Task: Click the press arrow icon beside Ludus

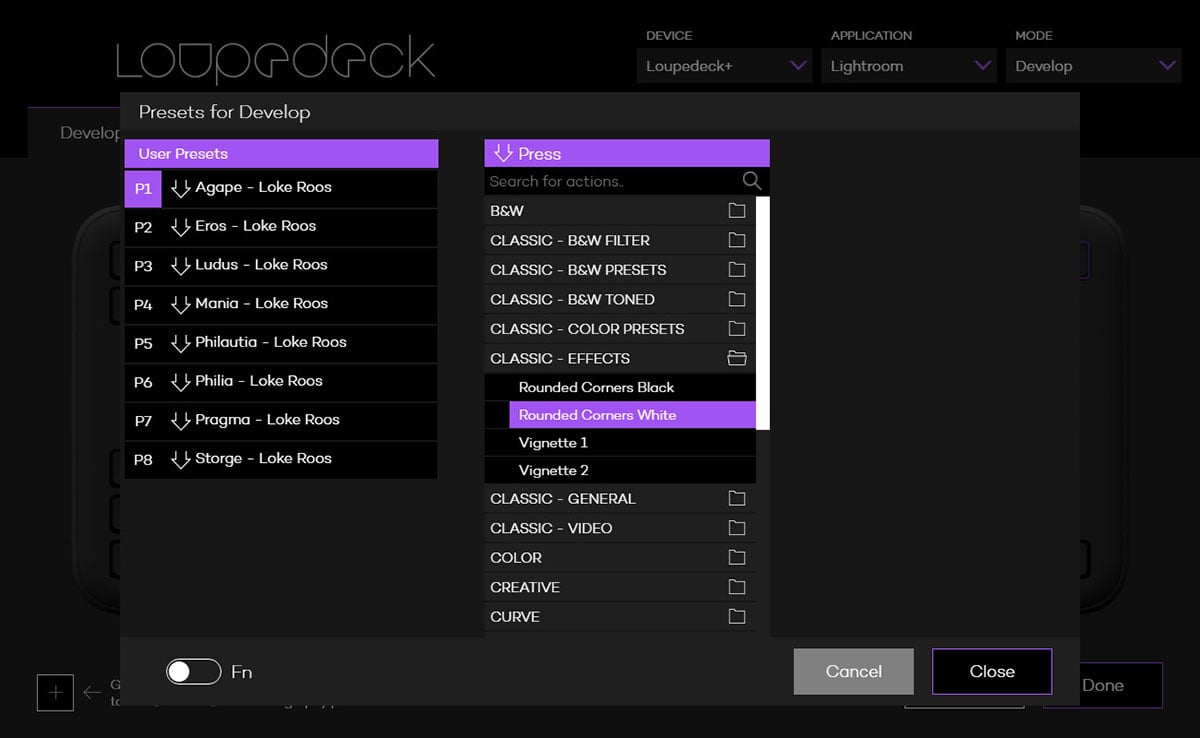Action: pos(181,266)
